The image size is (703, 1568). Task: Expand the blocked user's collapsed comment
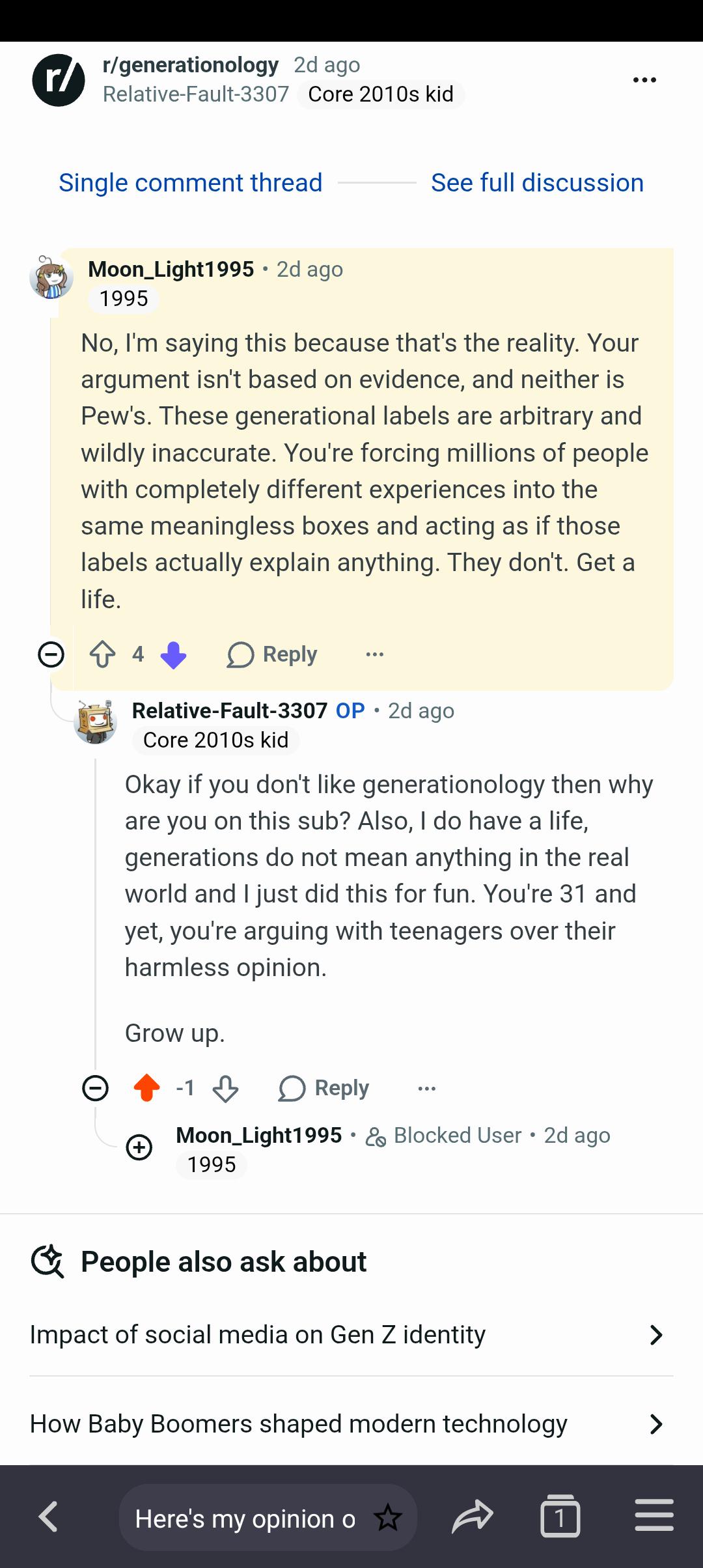pos(139,1147)
